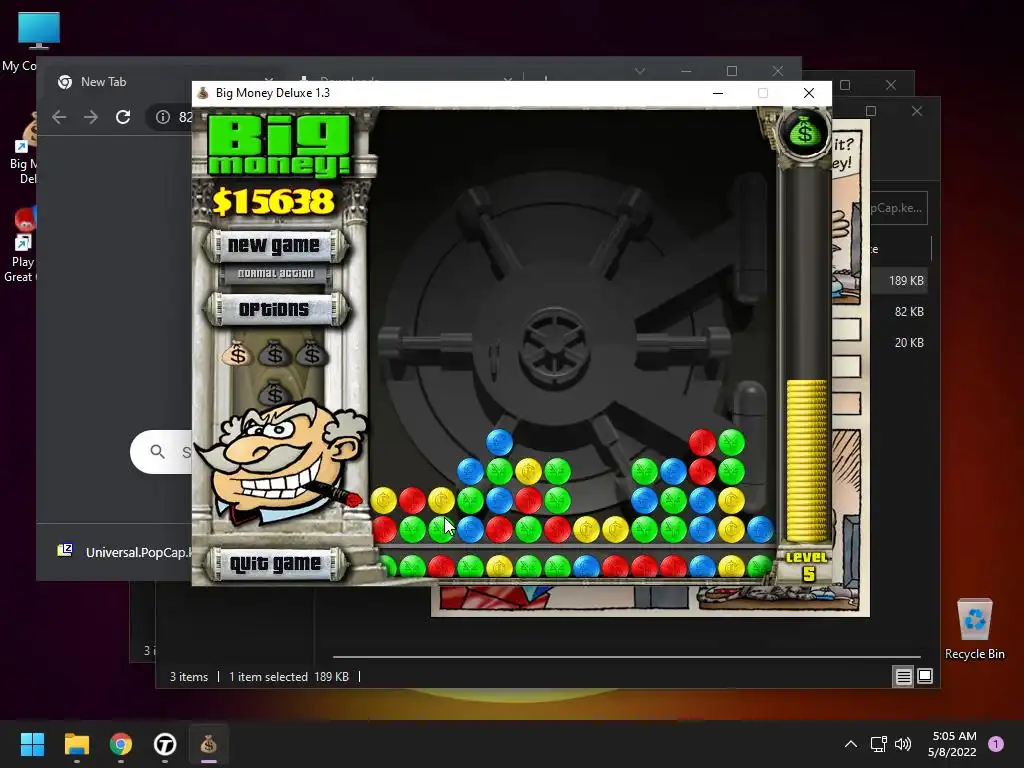Click the search box in File Explorer
The height and width of the screenshot is (768, 1024).
coord(899,208)
